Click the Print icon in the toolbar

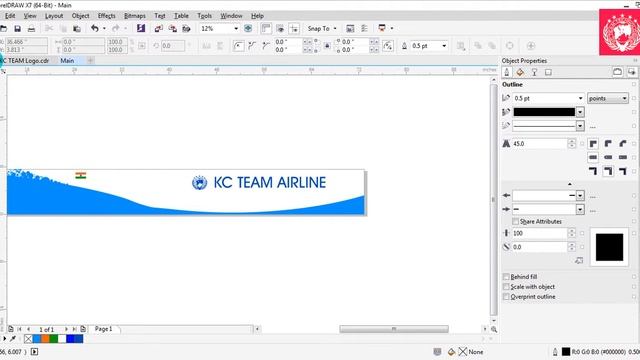[31, 29]
